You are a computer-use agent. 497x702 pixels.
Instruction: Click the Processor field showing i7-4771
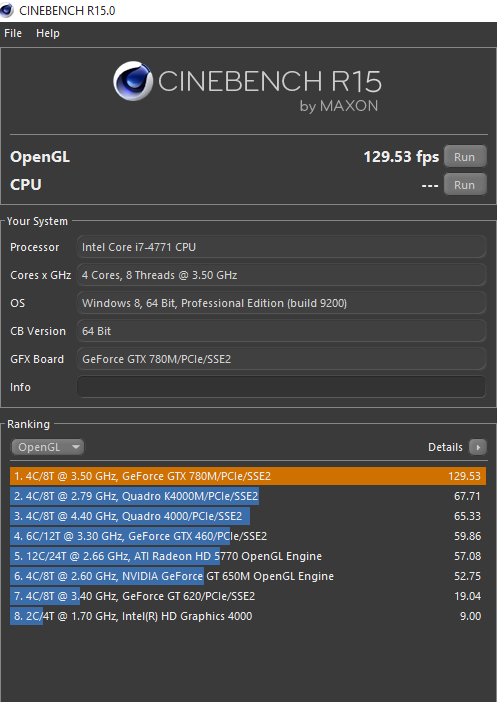tap(281, 247)
